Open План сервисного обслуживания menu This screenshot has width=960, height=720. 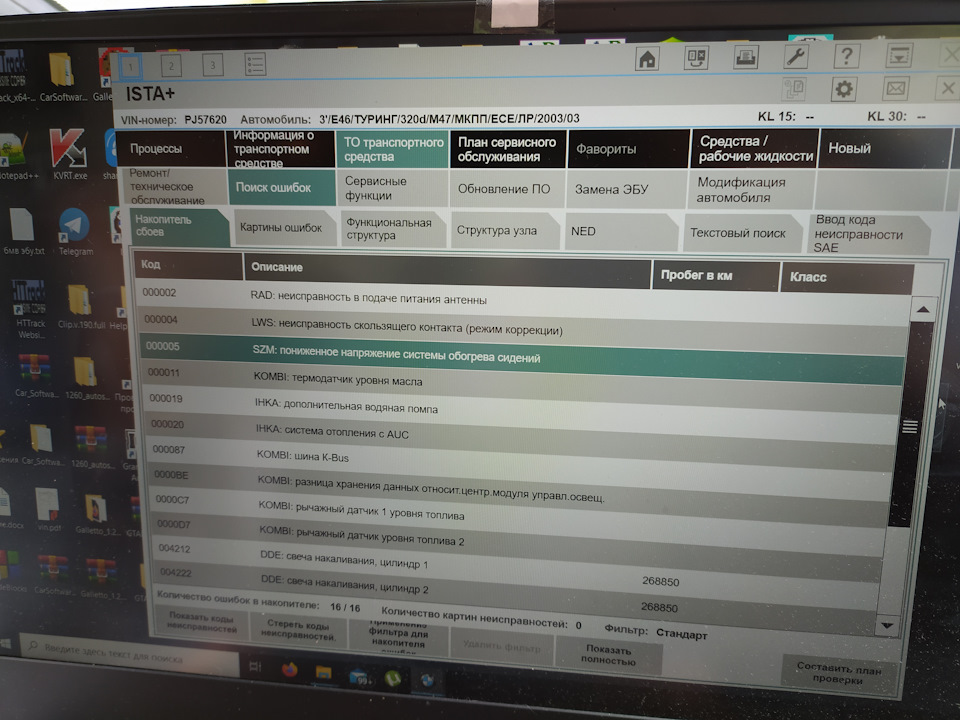pos(507,149)
